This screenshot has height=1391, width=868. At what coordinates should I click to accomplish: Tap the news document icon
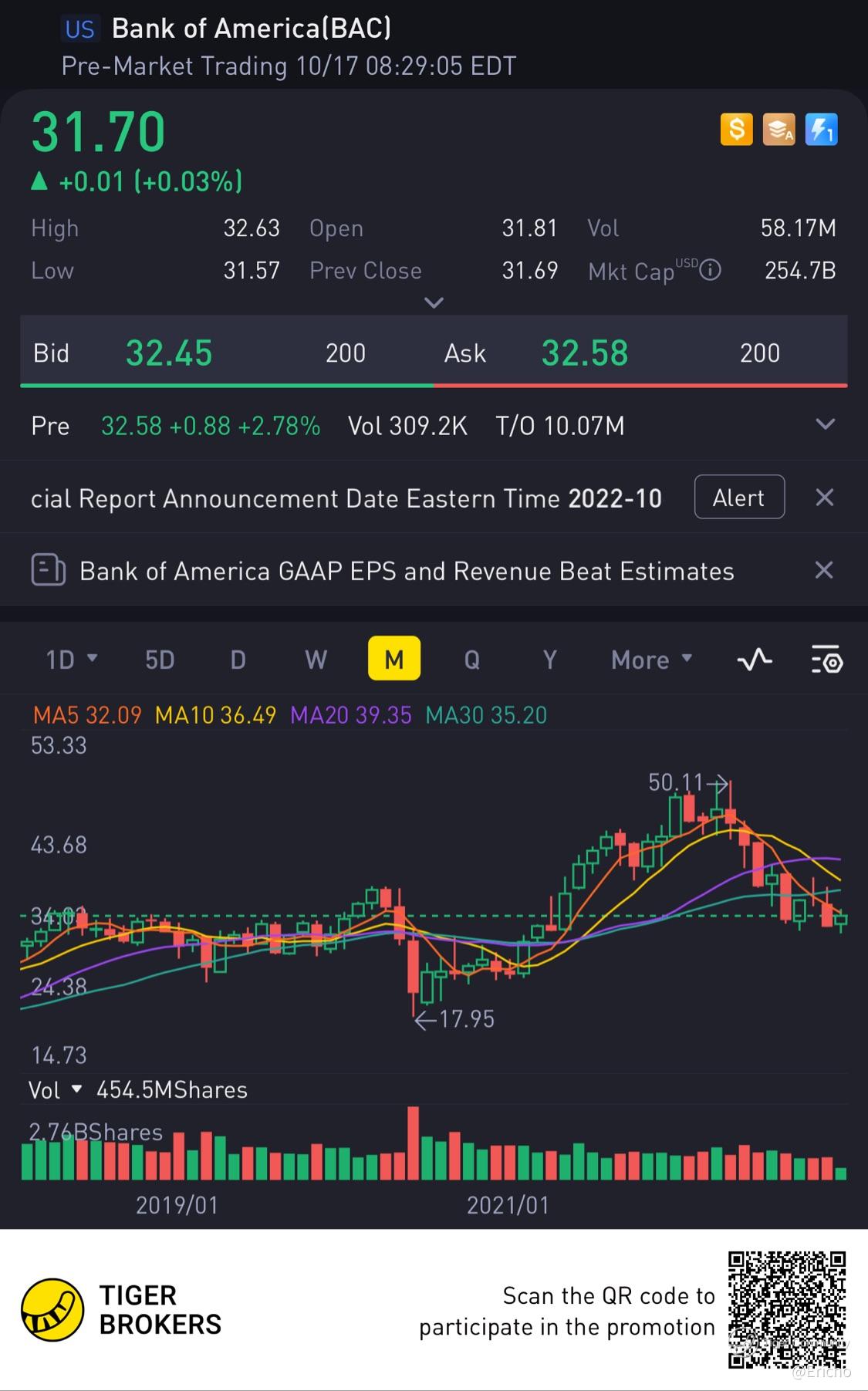point(48,571)
